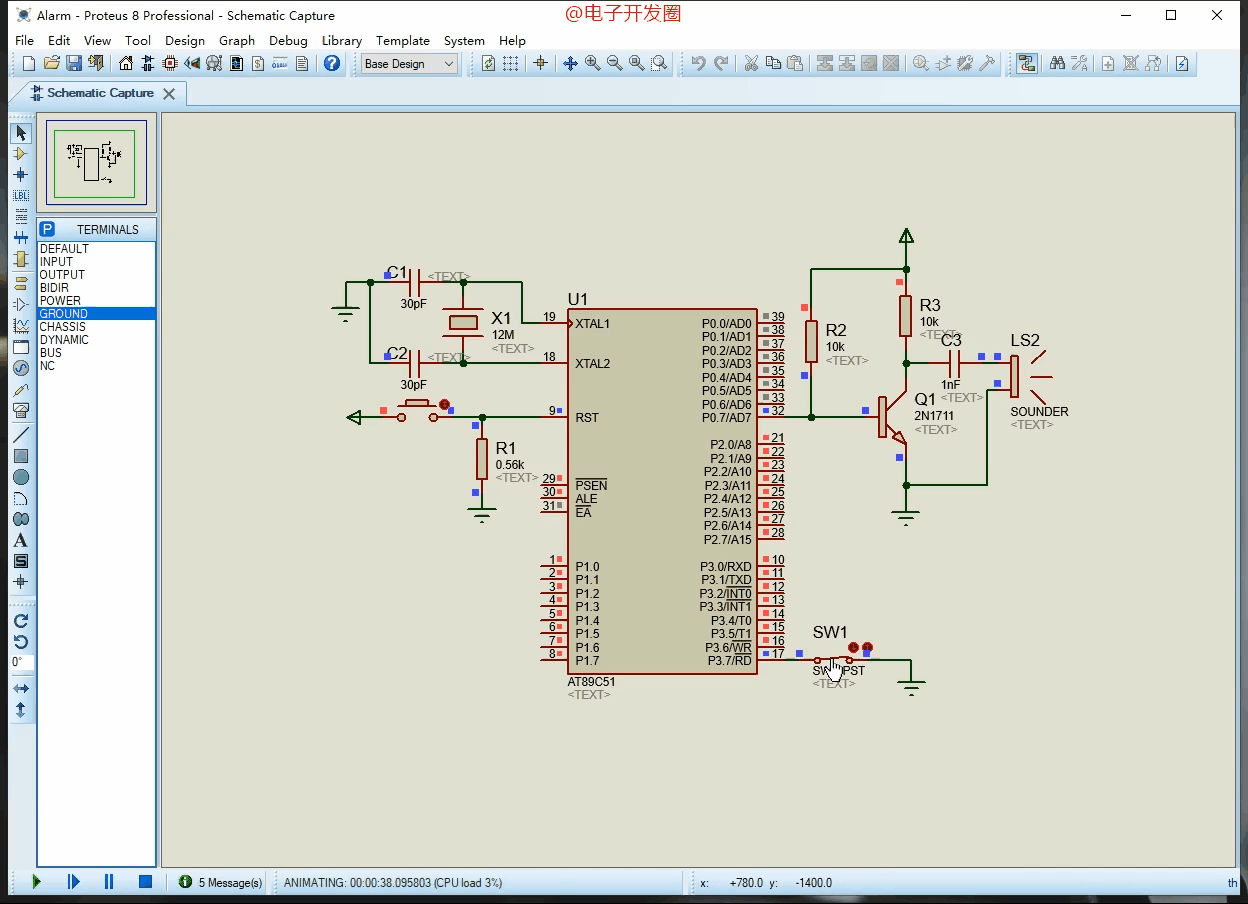Image resolution: width=1248 pixels, height=904 pixels.
Task: Choose the Text Script 'A' tool
Action: tap(20, 540)
